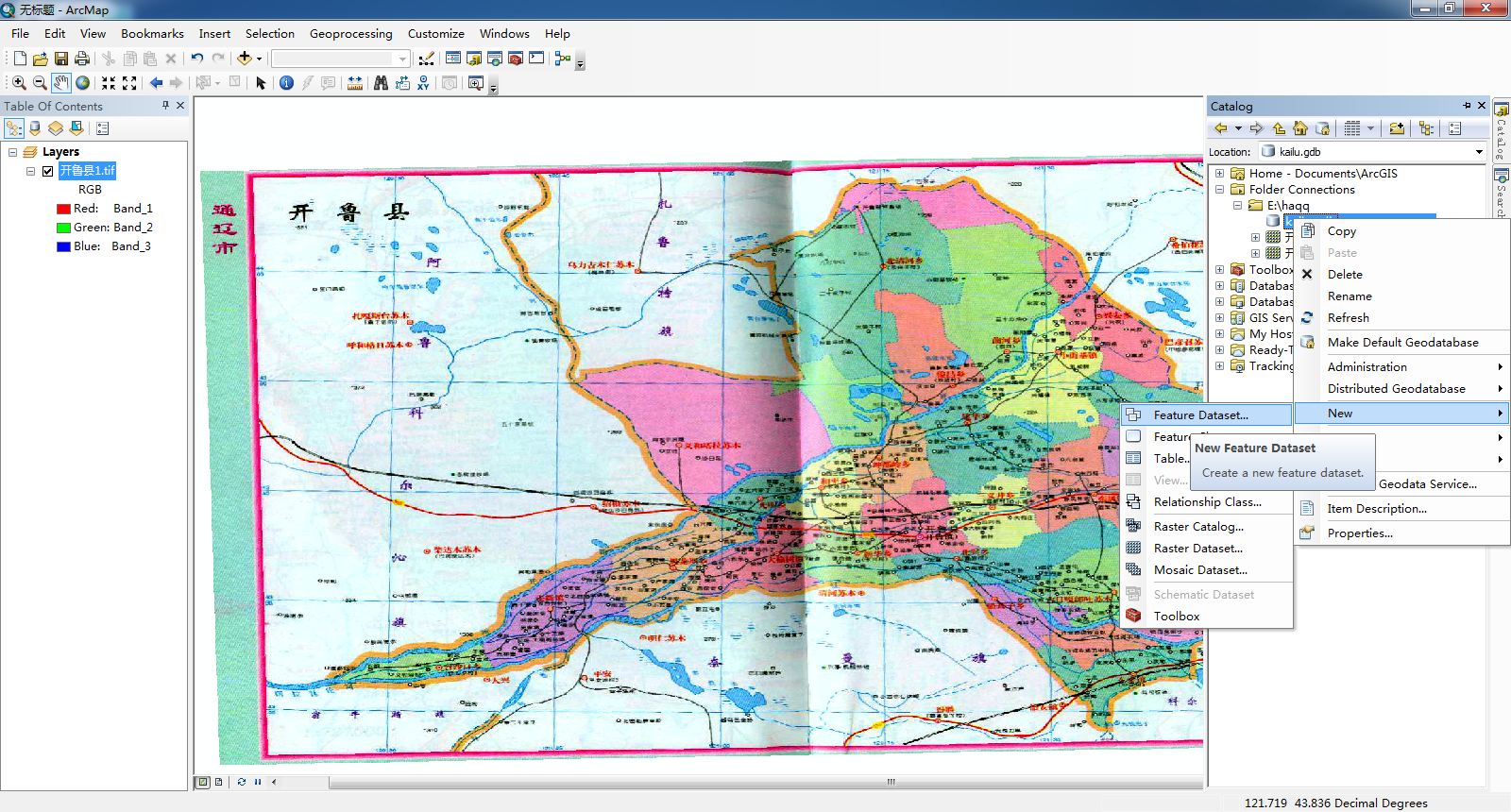Select the Zoom In tool
This screenshot has height=812, width=1511.
tap(19, 83)
